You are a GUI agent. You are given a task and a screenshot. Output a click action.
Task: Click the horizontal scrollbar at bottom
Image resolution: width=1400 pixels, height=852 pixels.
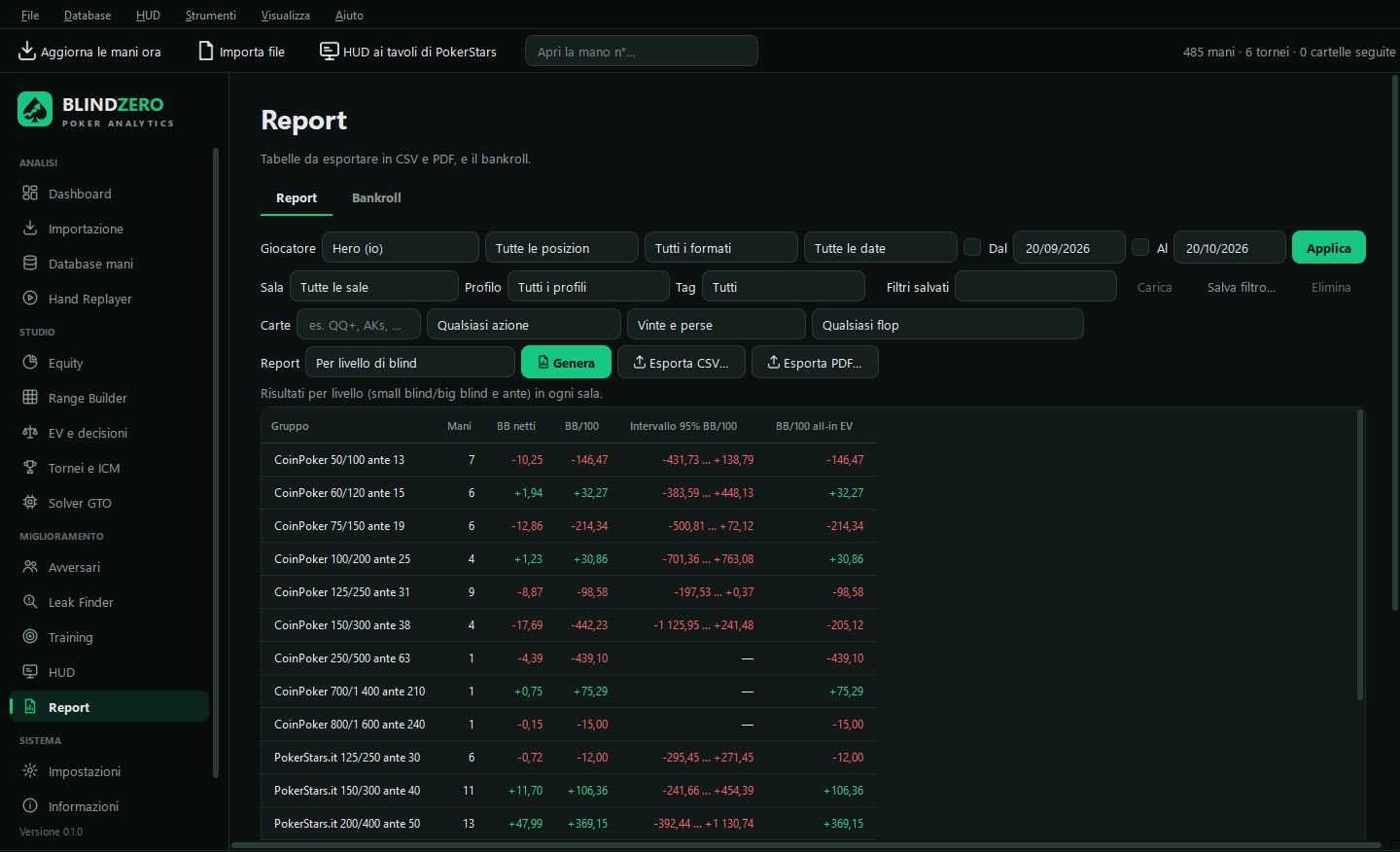806,845
